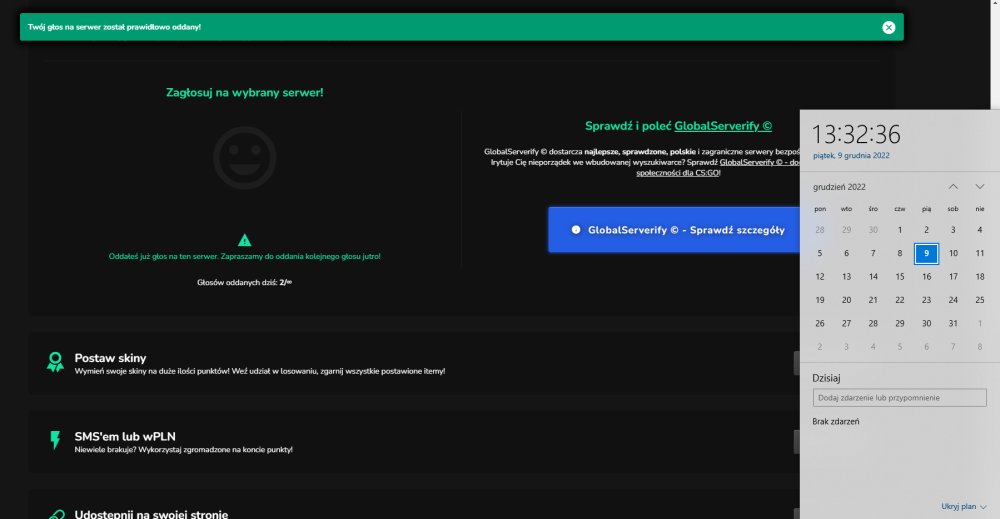Click the grudzień 2022 month header
This screenshot has height=519, width=1000.
tap(839, 187)
